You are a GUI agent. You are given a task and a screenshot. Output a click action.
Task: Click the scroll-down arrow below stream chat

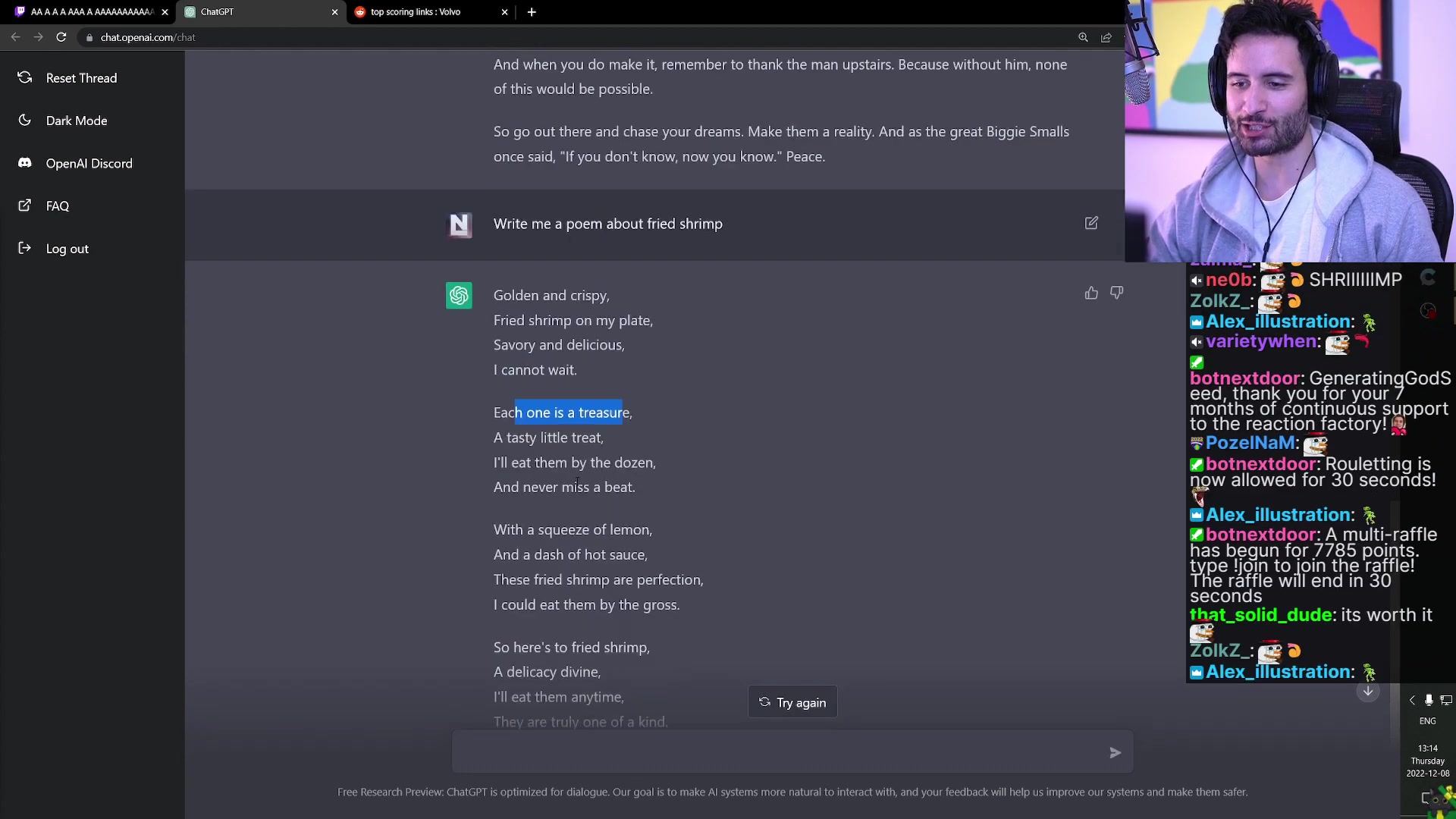pyautogui.click(x=1368, y=691)
